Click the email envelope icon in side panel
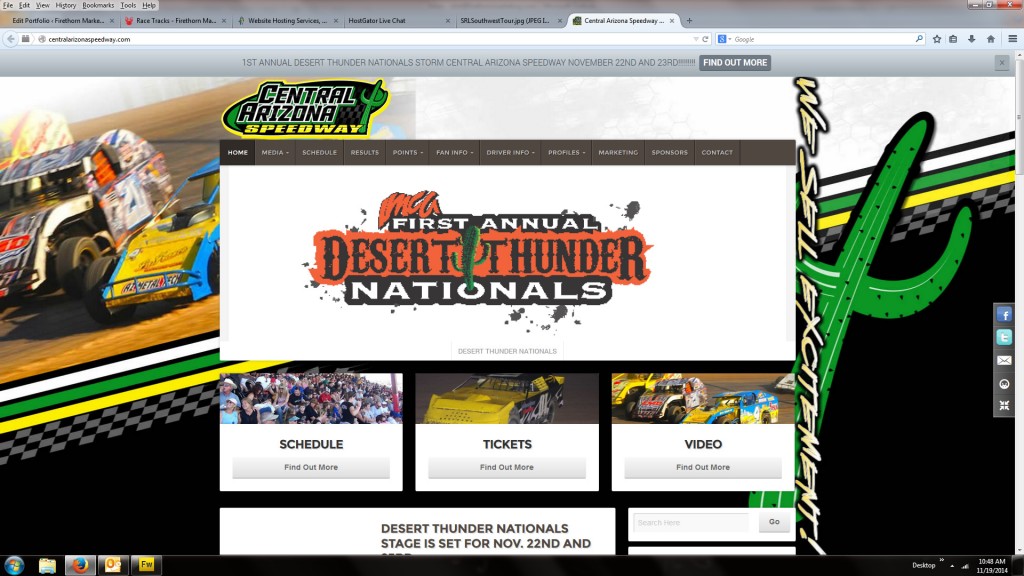This screenshot has height=576, width=1024. pos(1004,360)
